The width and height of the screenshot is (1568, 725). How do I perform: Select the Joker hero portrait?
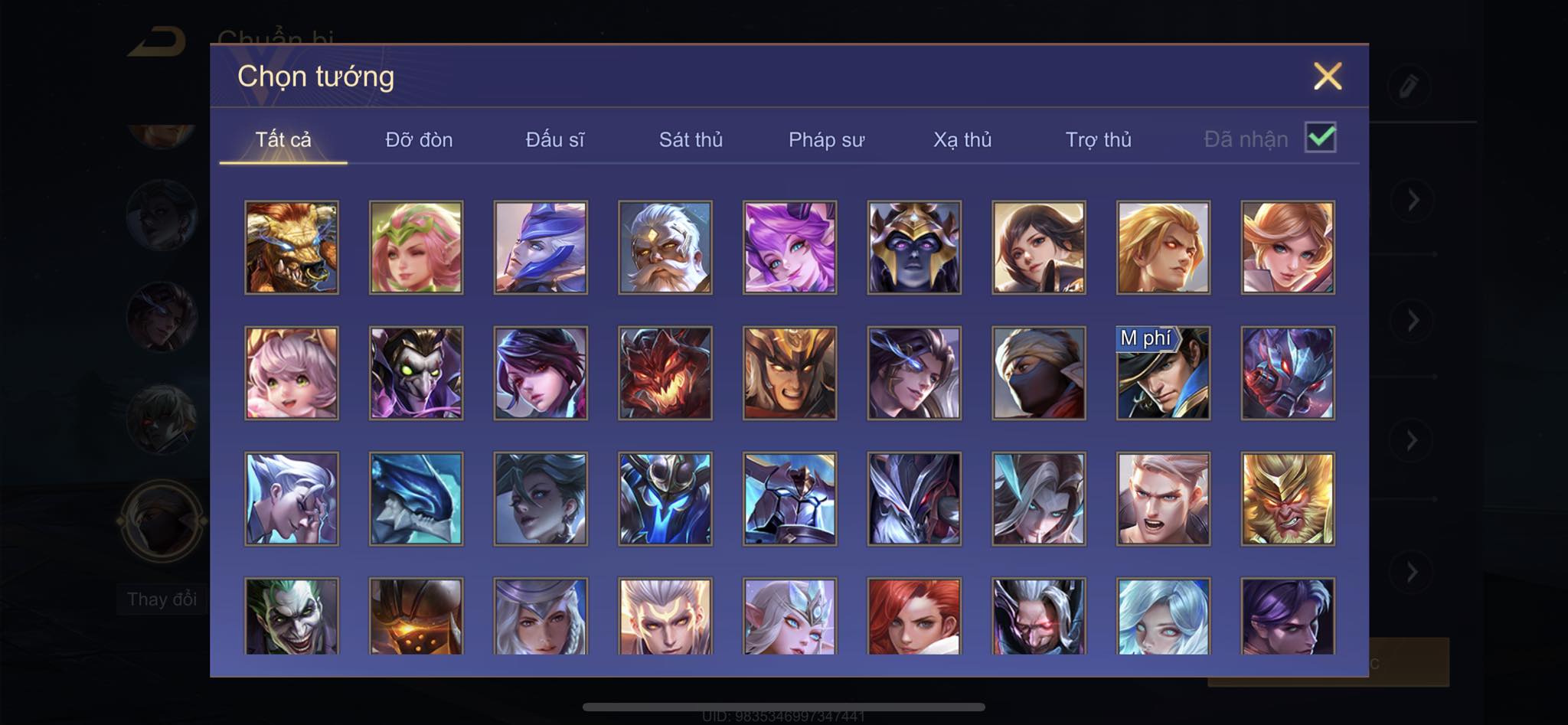[291, 616]
